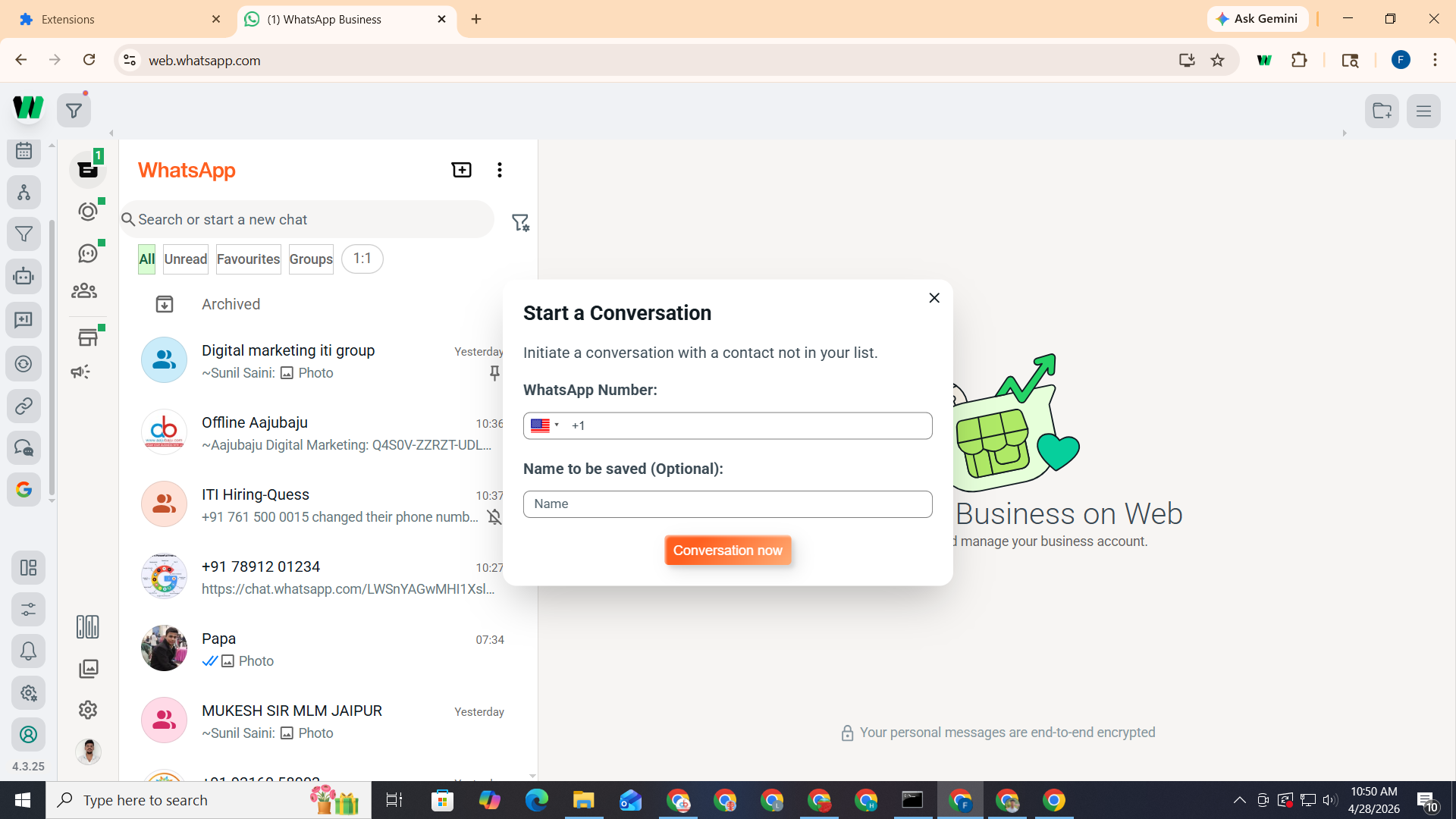Click the Google icon in left sidebar

click(24, 489)
